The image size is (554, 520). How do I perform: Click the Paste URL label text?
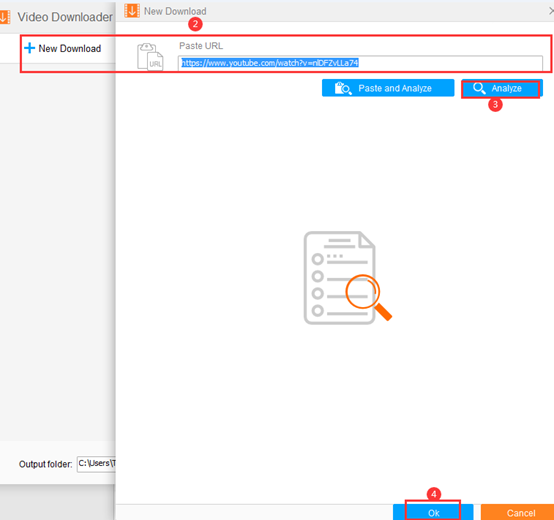pos(201,46)
